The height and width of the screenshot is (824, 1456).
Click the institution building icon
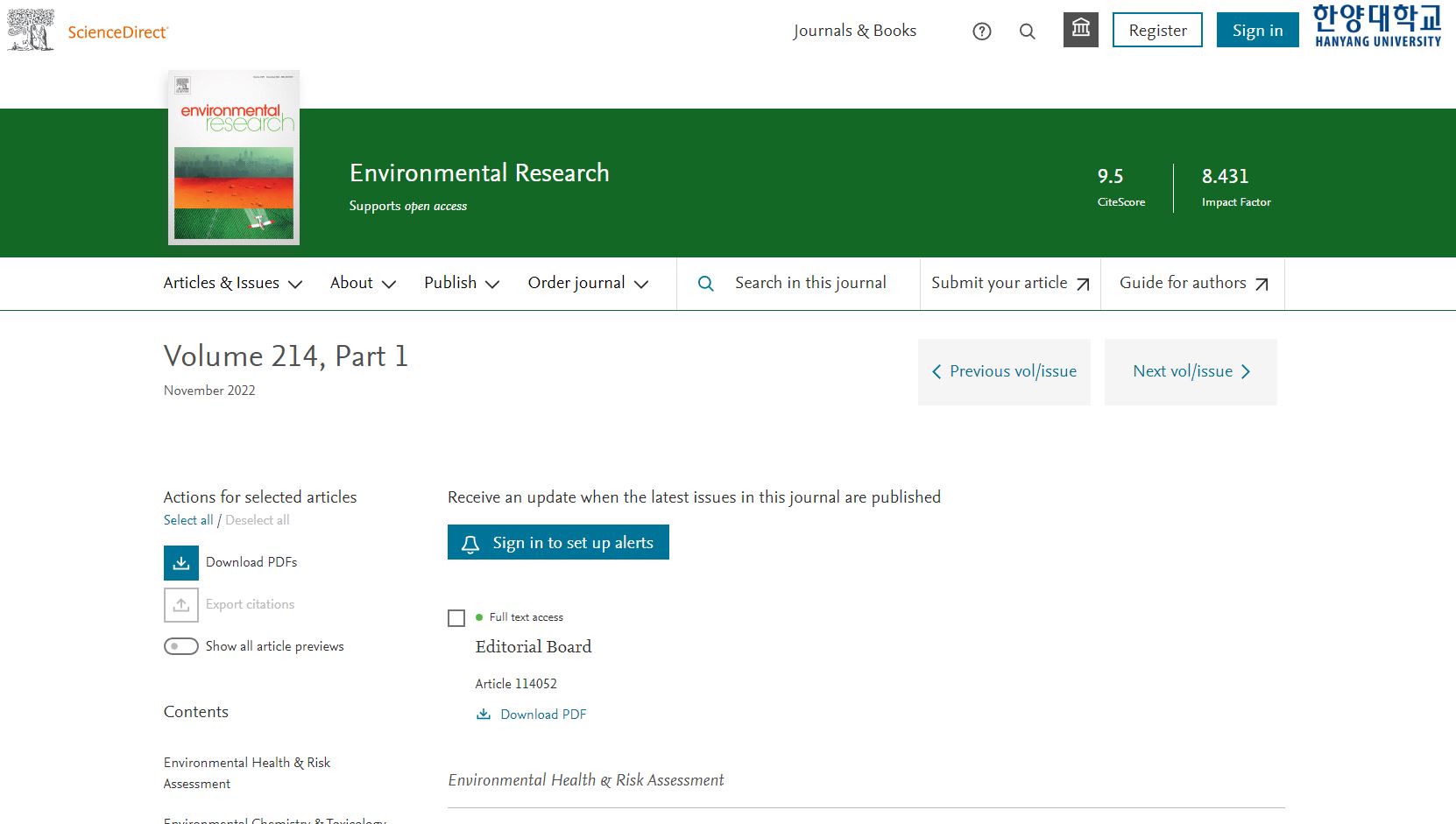point(1081,30)
